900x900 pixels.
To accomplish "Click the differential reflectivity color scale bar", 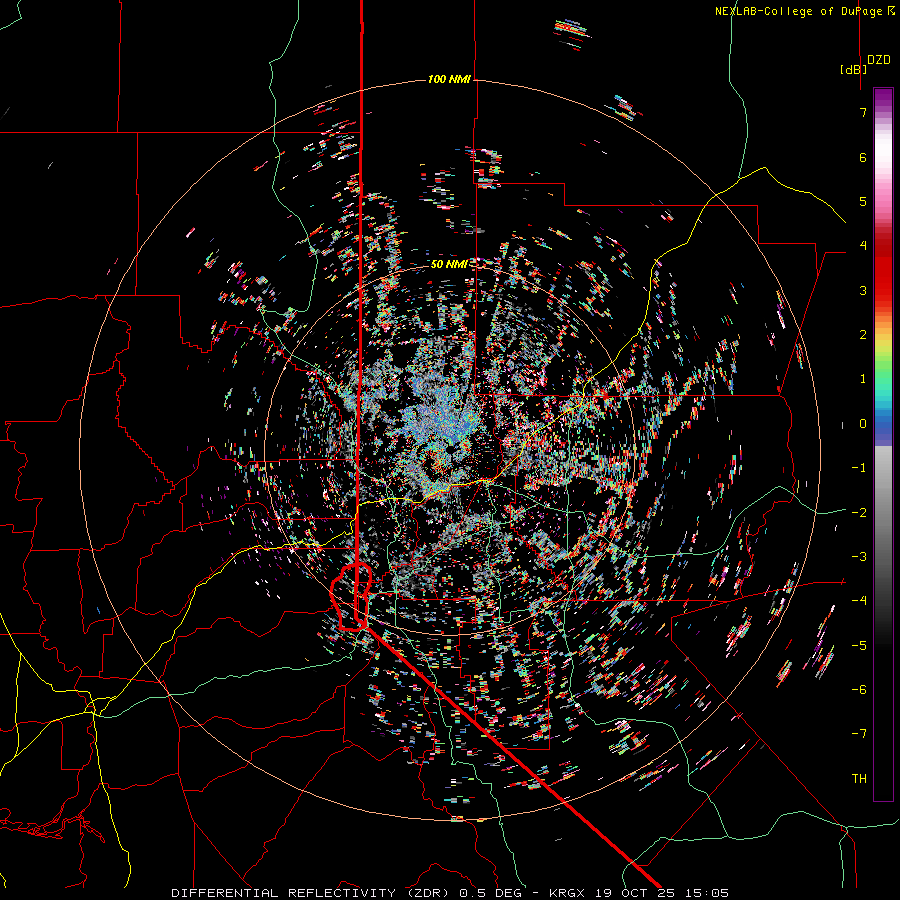I will (883, 444).
